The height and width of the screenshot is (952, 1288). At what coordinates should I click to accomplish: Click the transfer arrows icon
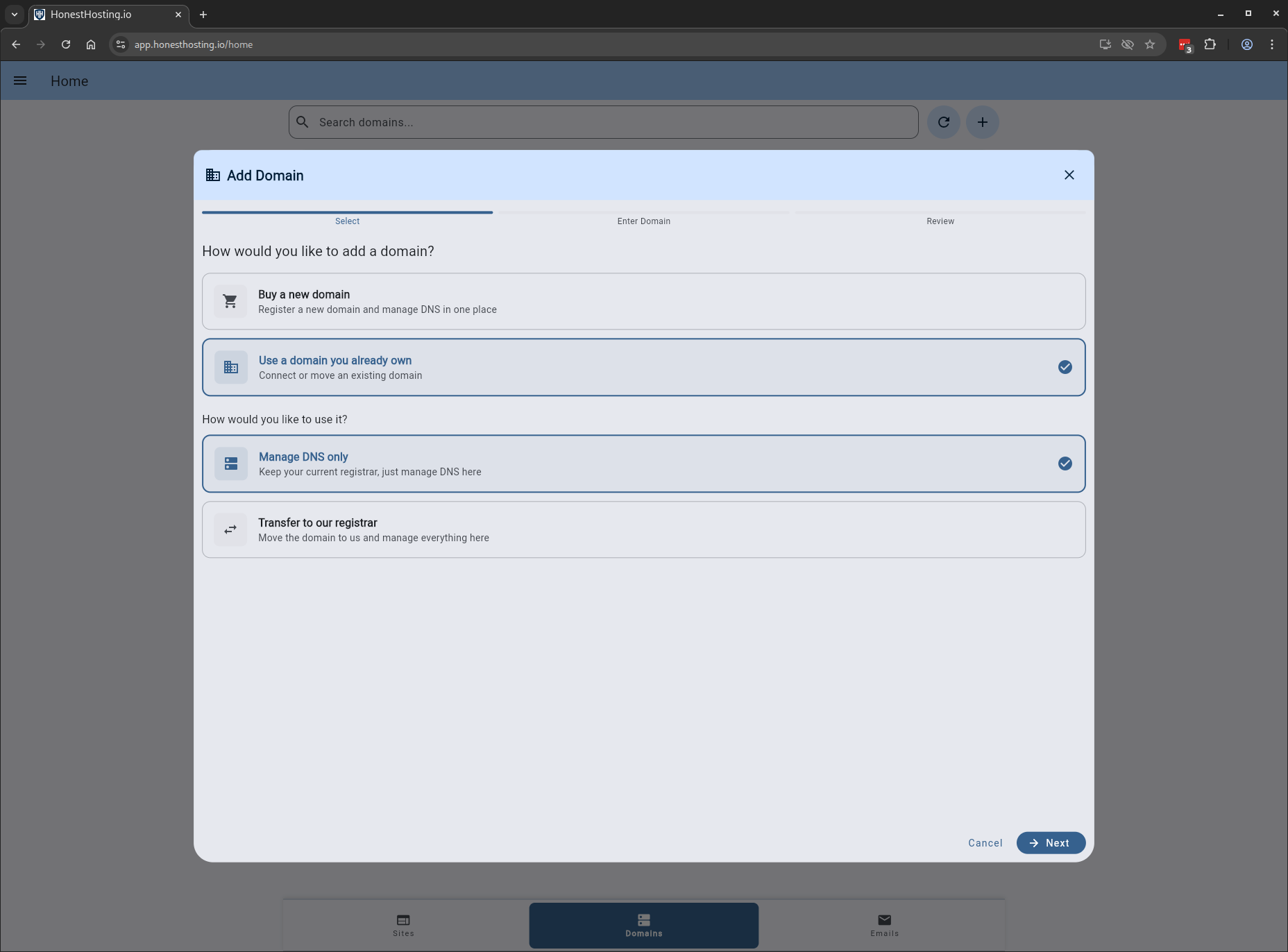tap(230, 530)
